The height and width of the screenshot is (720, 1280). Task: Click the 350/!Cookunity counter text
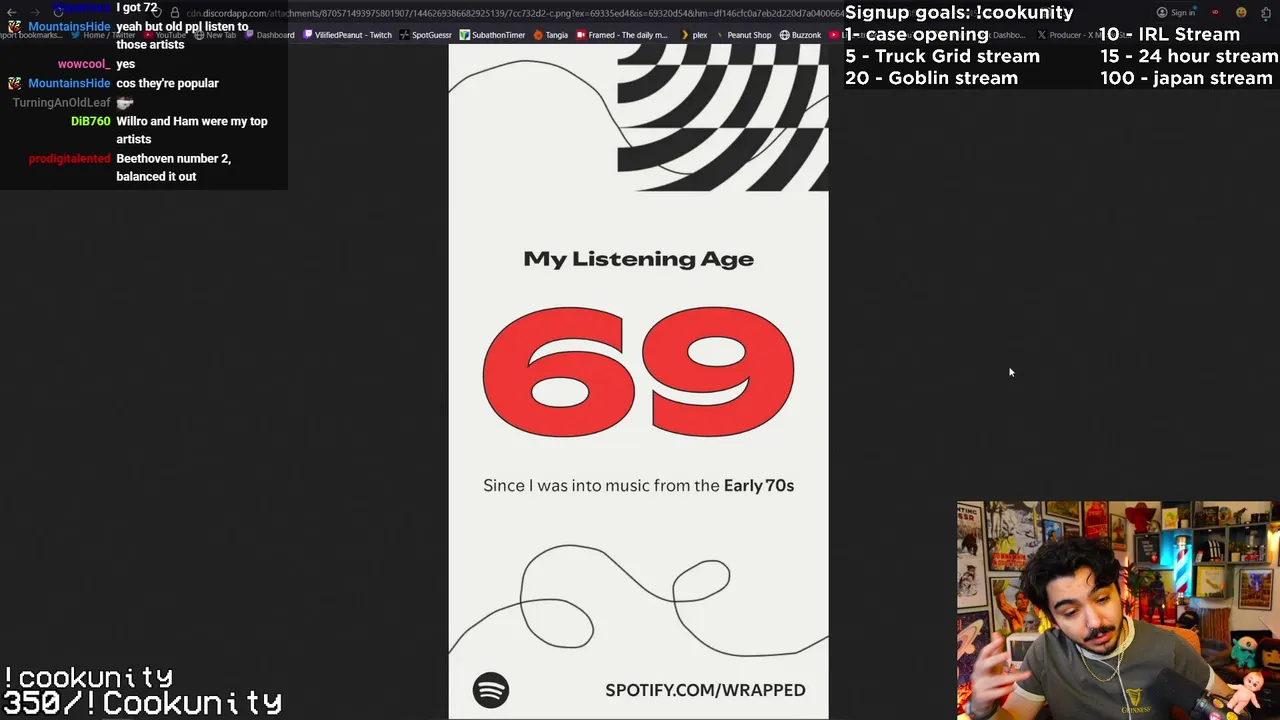pyautogui.click(x=142, y=703)
